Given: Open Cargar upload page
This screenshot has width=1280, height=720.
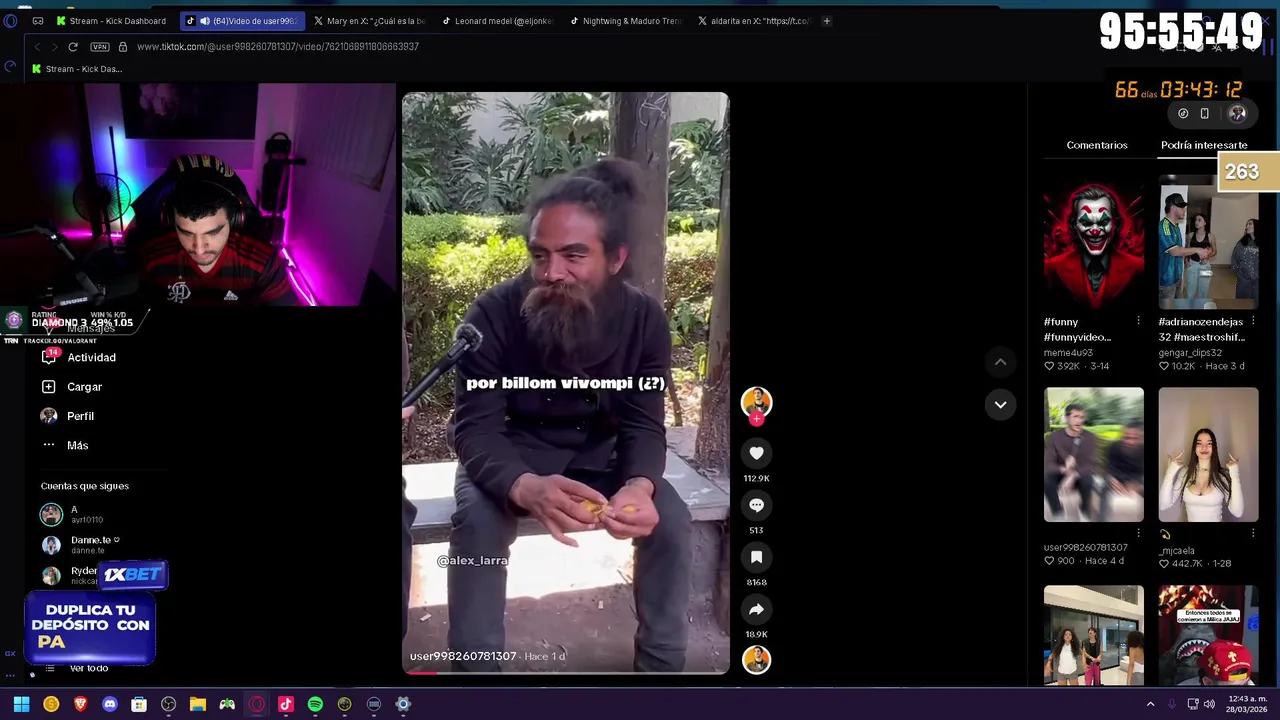Looking at the screenshot, I should pos(84,387).
